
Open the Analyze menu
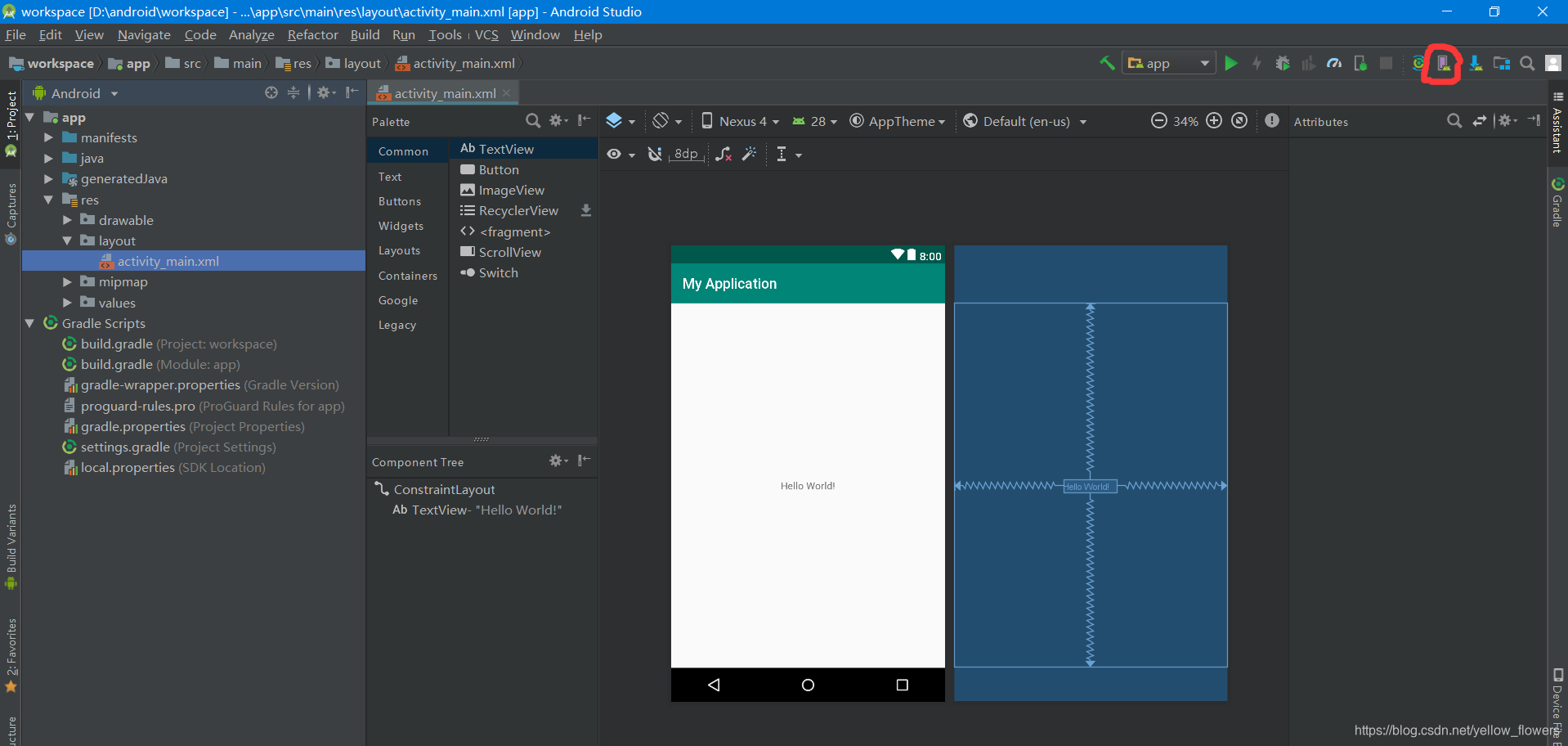click(251, 34)
